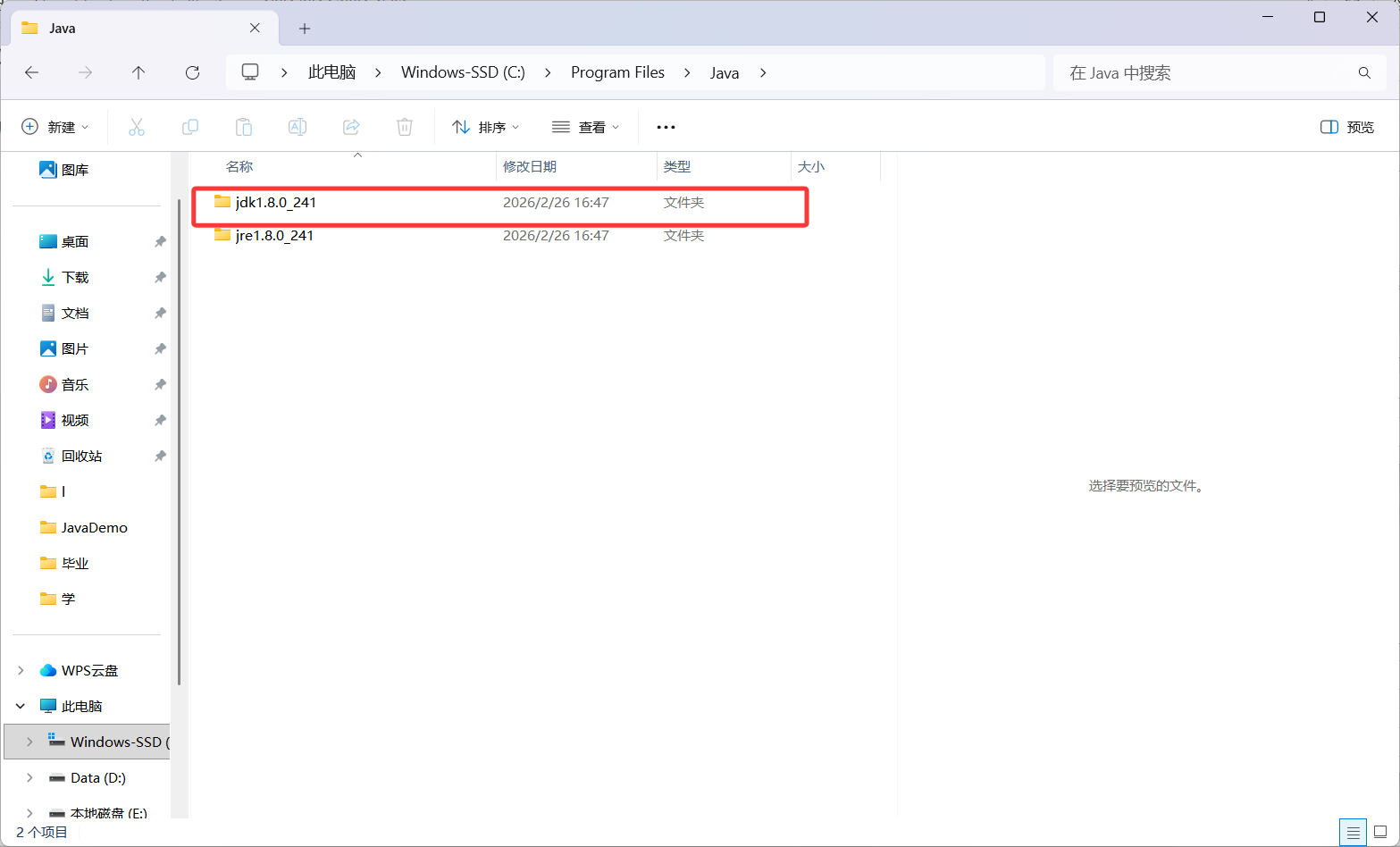The image size is (1400, 847).
Task: Switch to large icons view in status bar
Action: (1380, 833)
